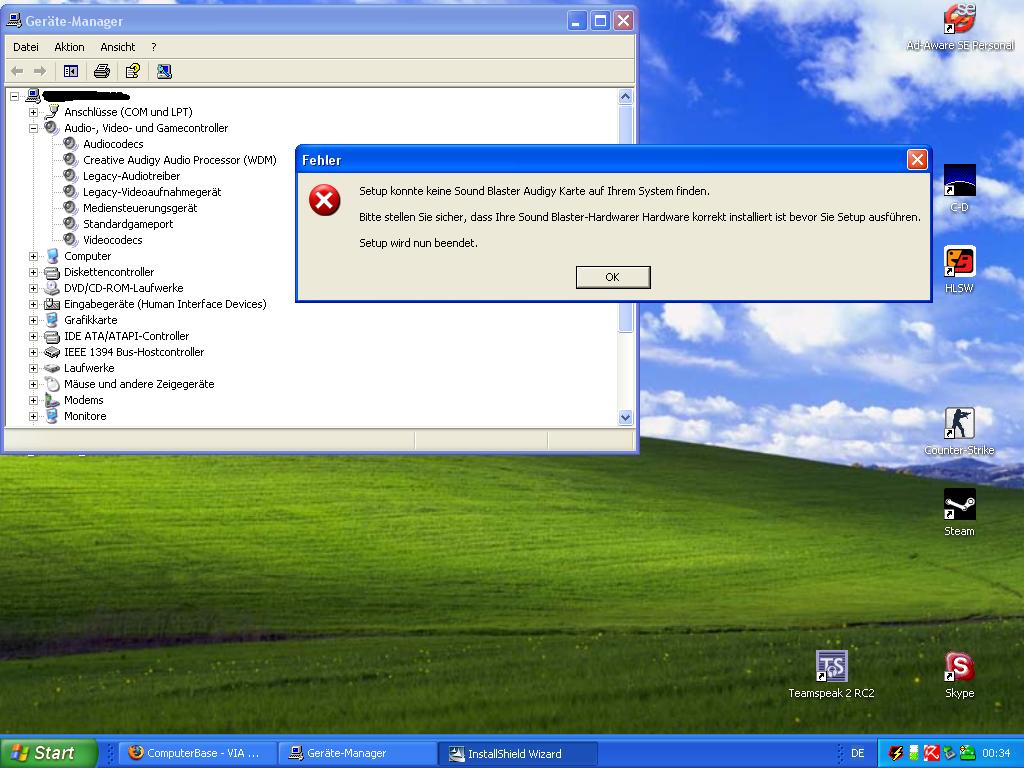Image resolution: width=1024 pixels, height=768 pixels.
Task: Click the device tree scroll down arrow
Action: pos(625,417)
